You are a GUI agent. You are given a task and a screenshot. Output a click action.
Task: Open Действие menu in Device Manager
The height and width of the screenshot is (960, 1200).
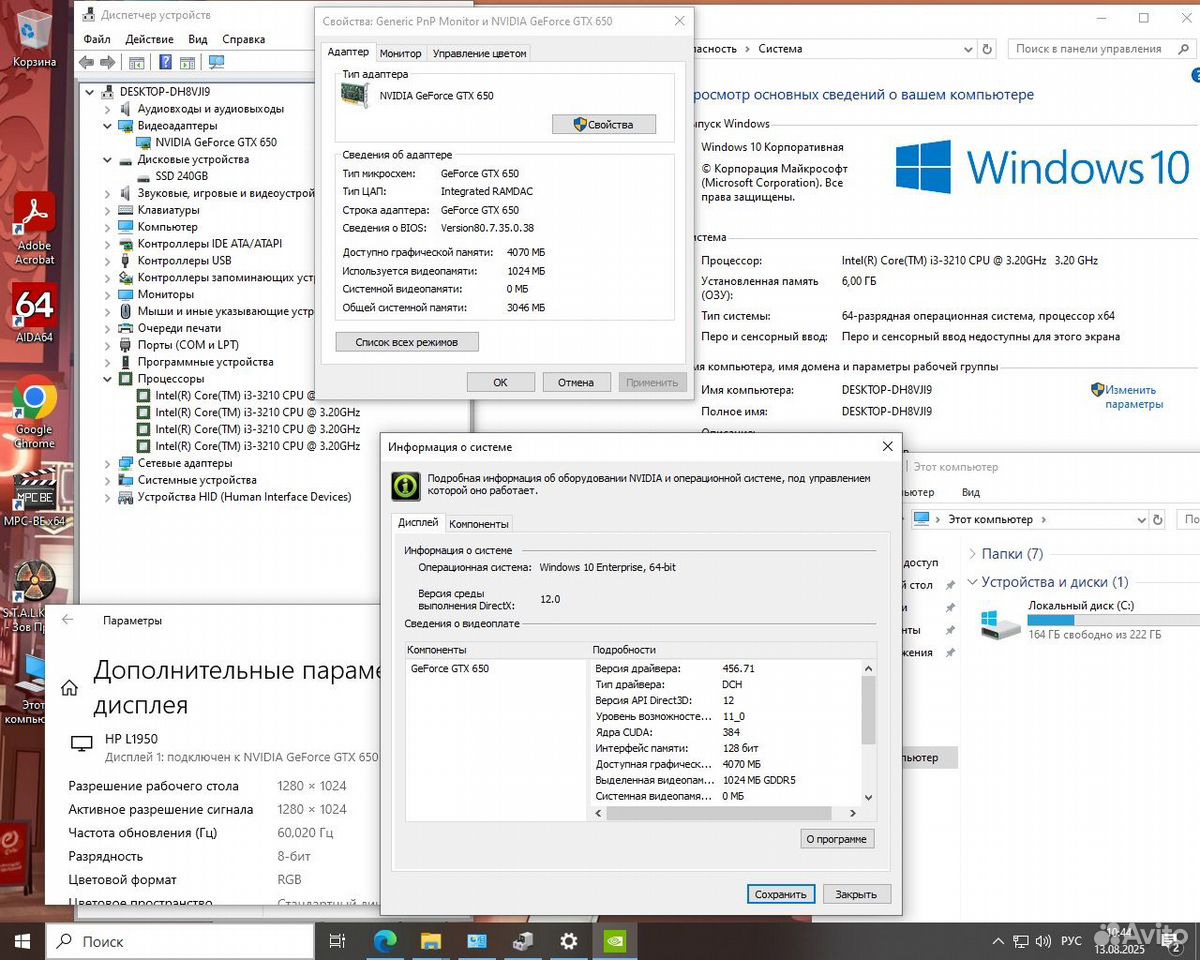tap(150, 39)
